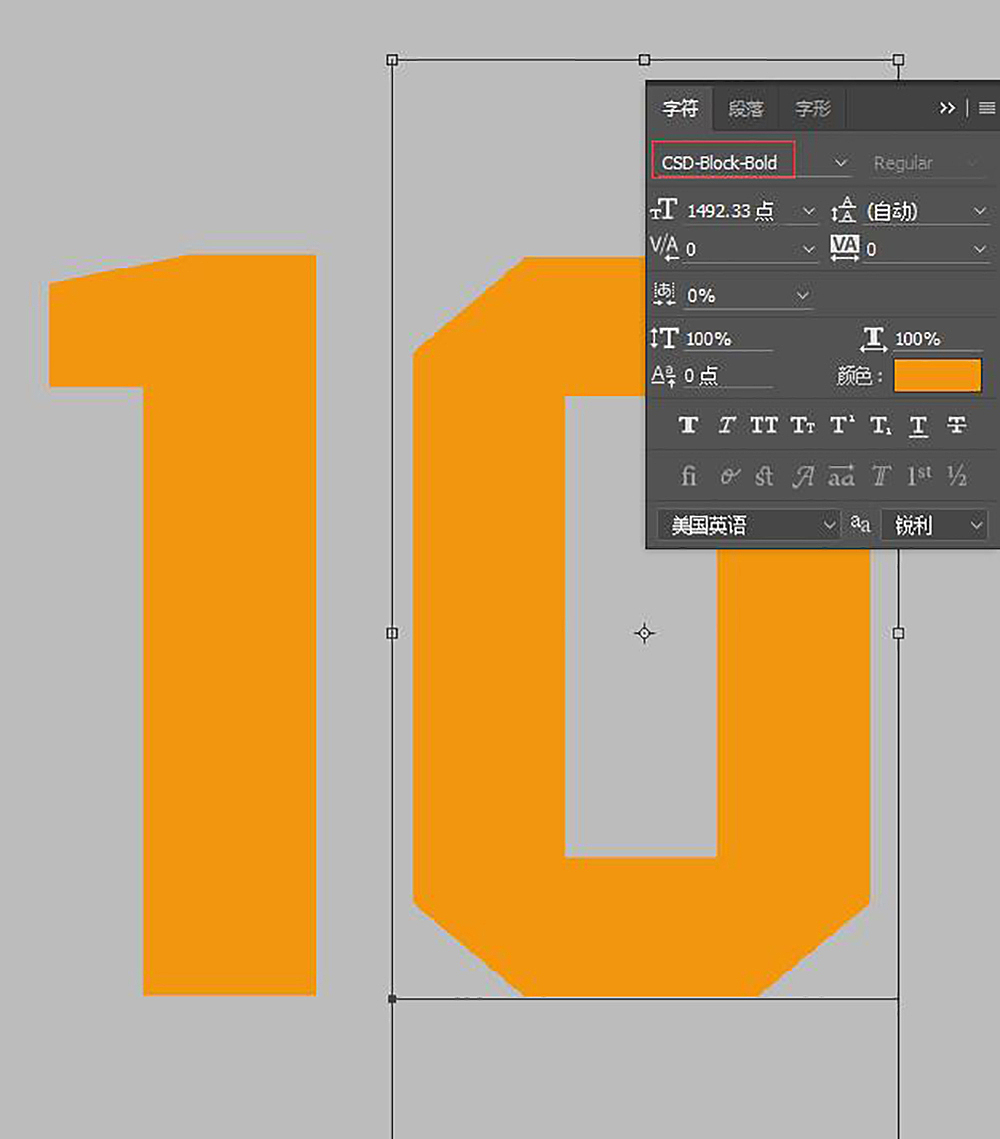
Task: Click the ordinals 1st icon
Action: [x=919, y=476]
